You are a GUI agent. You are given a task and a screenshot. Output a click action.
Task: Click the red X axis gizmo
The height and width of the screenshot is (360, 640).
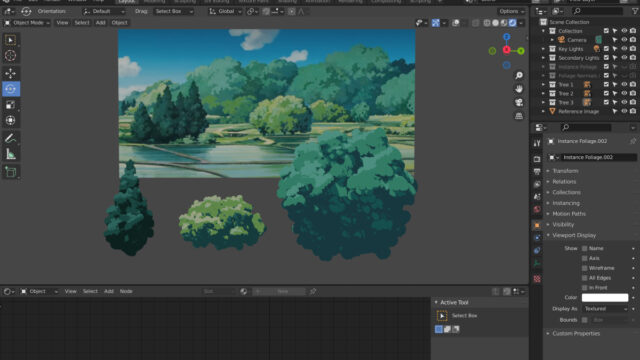pyautogui.click(x=507, y=50)
